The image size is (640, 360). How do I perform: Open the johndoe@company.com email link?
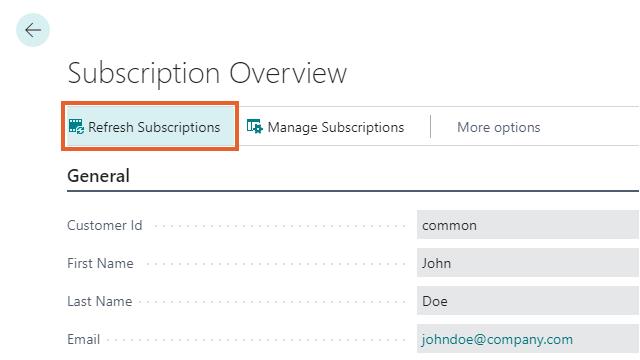tap(497, 339)
